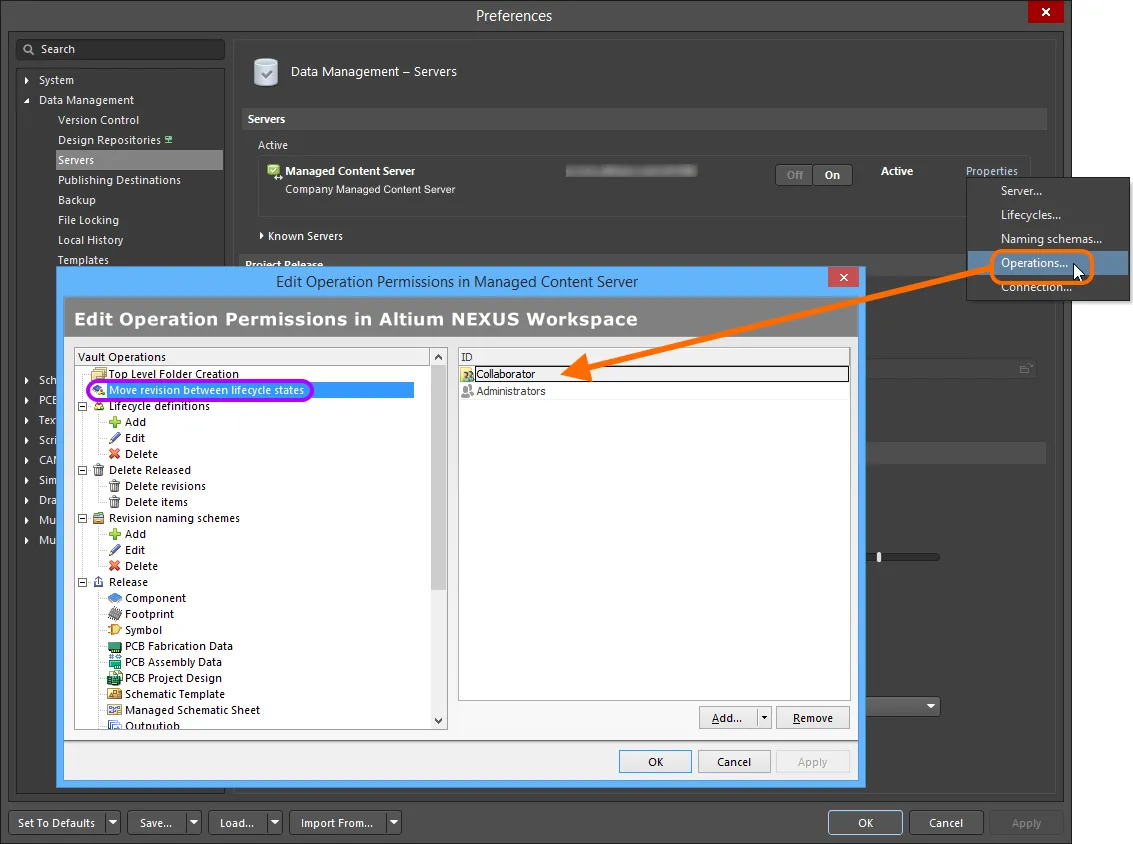This screenshot has height=844, width=1133.
Task: Click the PCB Assembly Data icon
Action: (x=115, y=662)
